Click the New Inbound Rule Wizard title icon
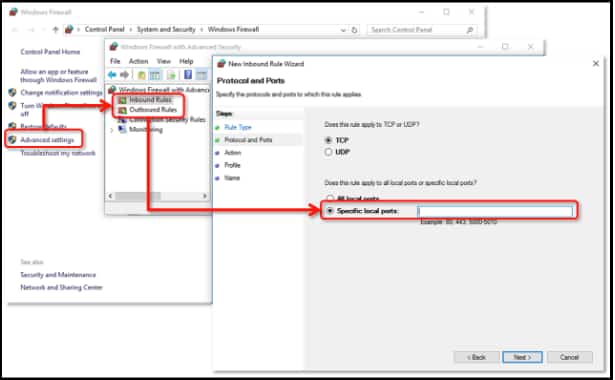615x380 pixels. (x=221, y=64)
